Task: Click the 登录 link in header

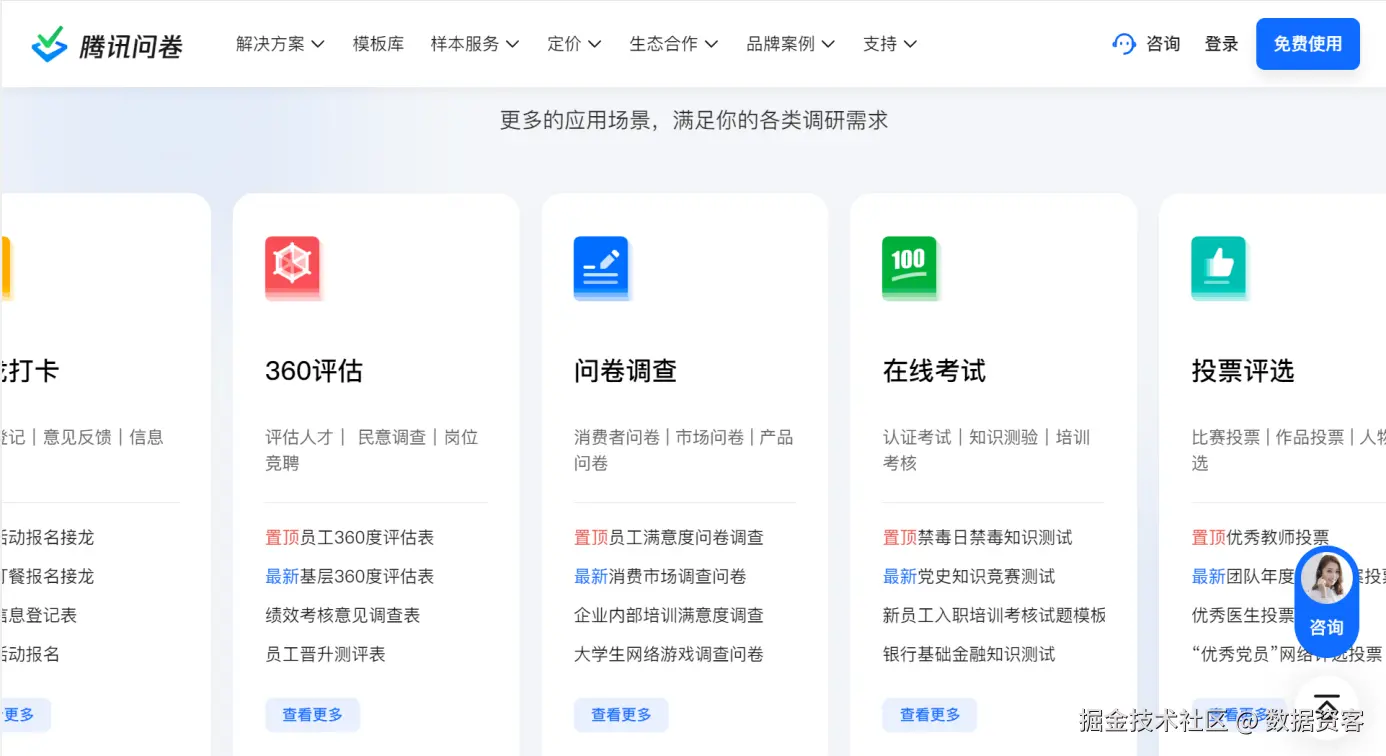Action: [x=1222, y=44]
